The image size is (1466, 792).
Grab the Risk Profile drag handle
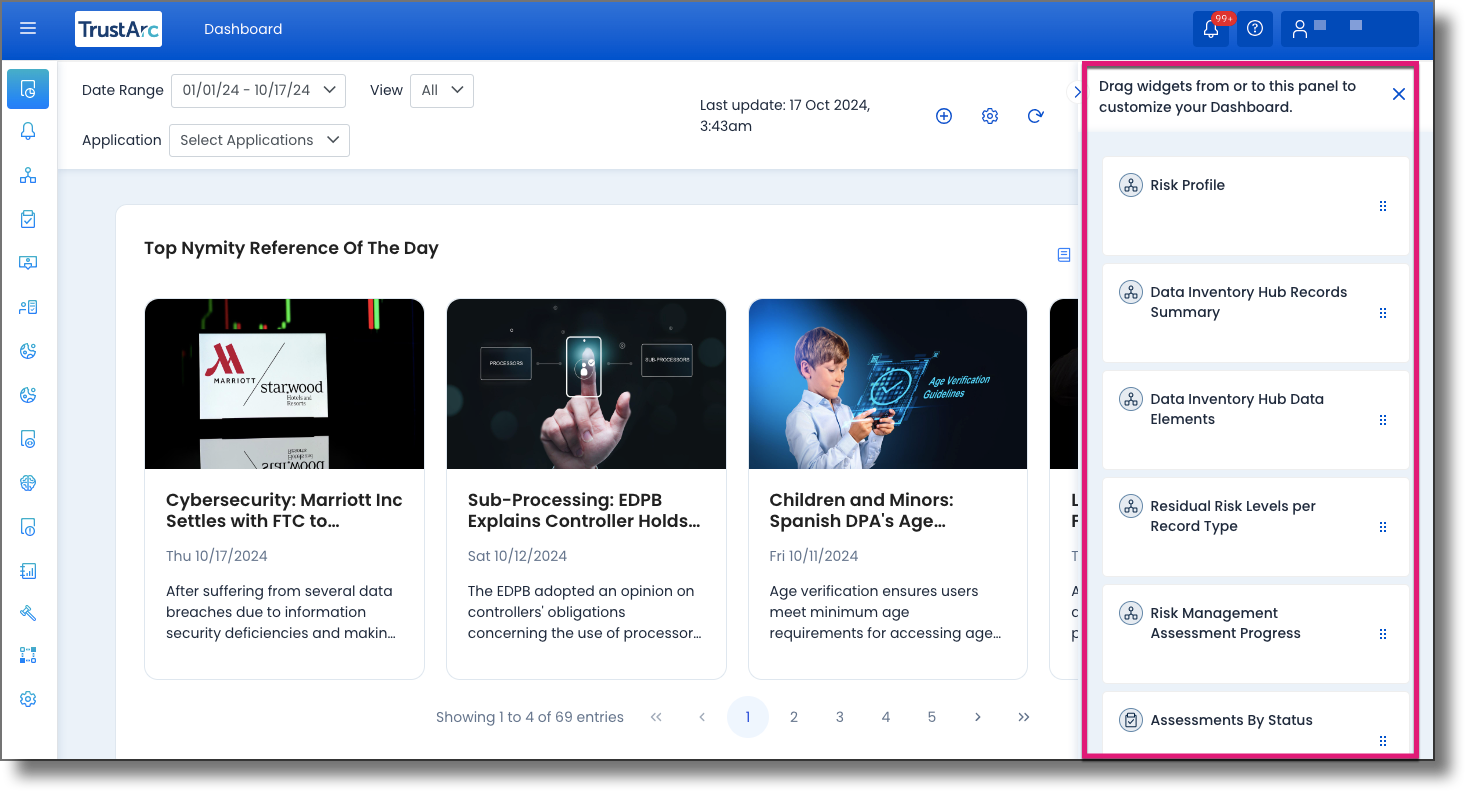click(x=1383, y=206)
